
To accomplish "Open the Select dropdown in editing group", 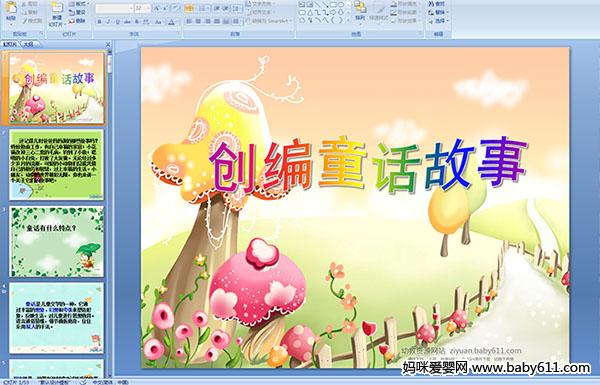I will pyautogui.click(x=438, y=21).
